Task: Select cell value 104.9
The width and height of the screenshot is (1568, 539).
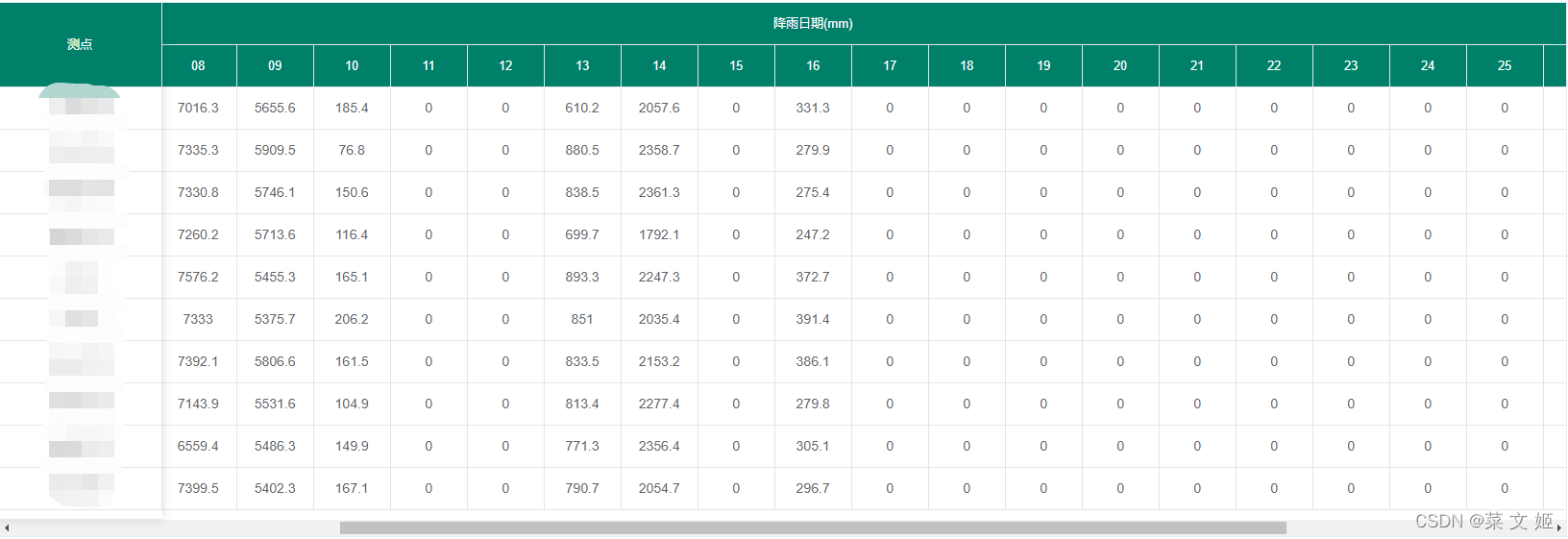Action: (352, 404)
